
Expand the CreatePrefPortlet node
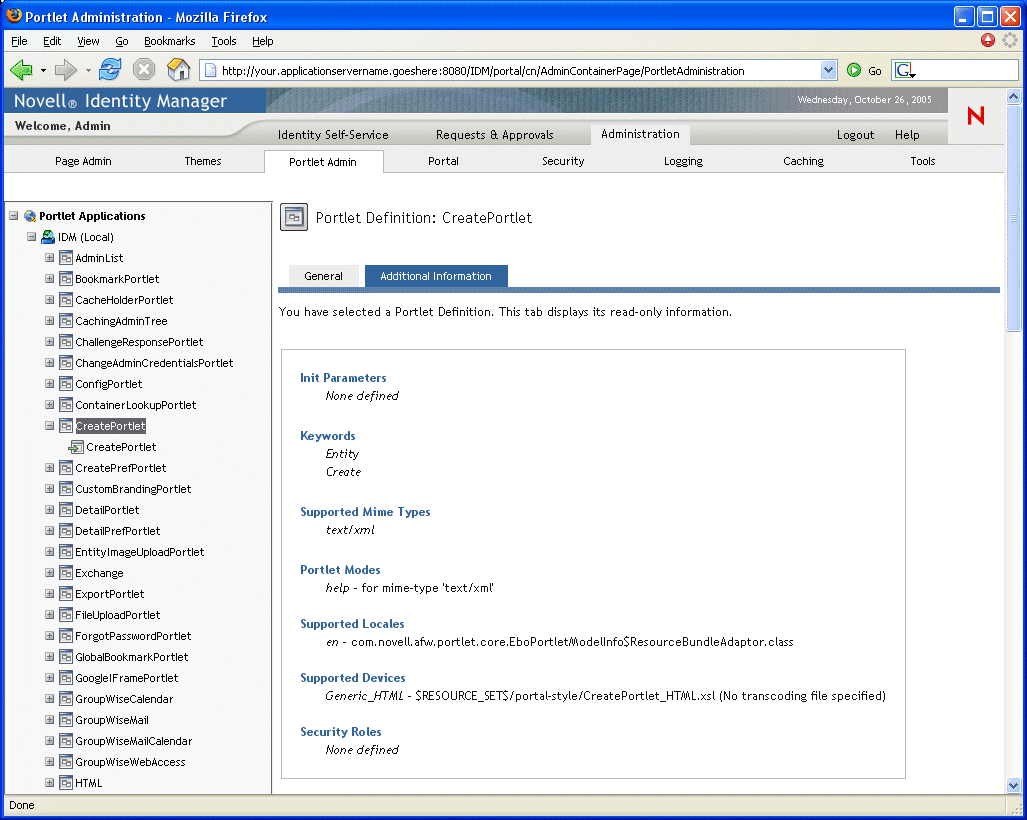49,468
